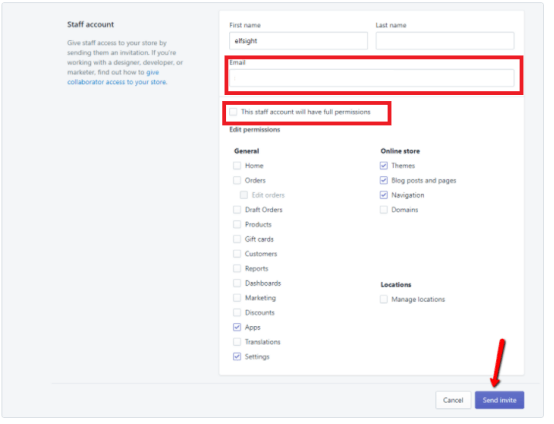554x424 pixels.
Task: Uncheck the Navigation checkbox
Action: 384,195
